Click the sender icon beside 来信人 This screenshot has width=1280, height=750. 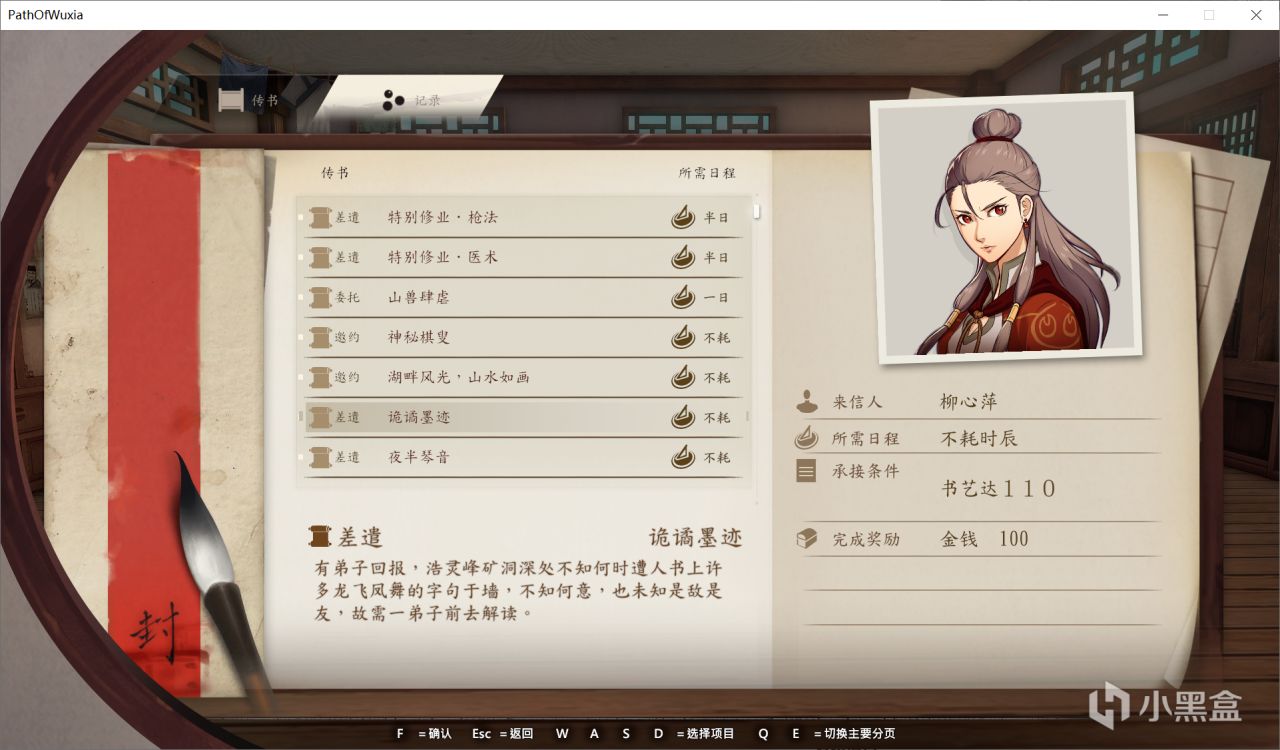click(806, 401)
